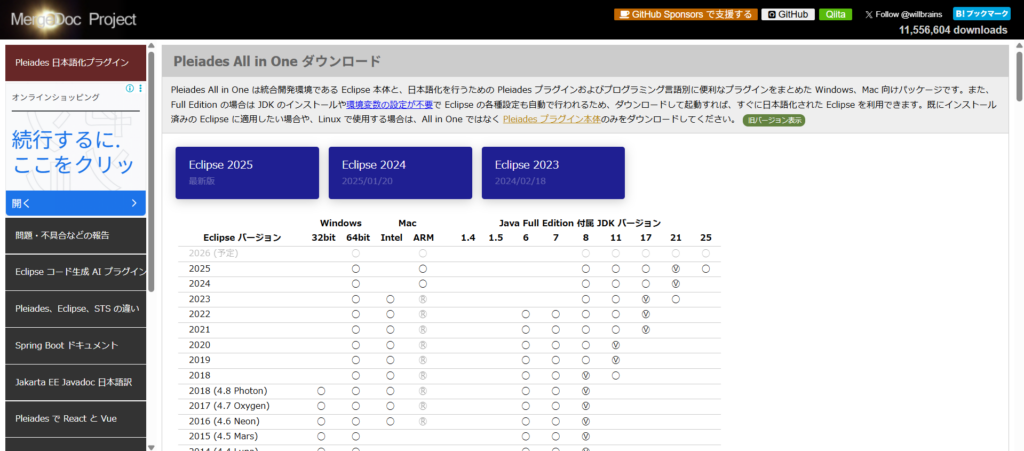The width and height of the screenshot is (1024, 451).
Task: Click the ad options three-dot icon
Action: click(140, 89)
